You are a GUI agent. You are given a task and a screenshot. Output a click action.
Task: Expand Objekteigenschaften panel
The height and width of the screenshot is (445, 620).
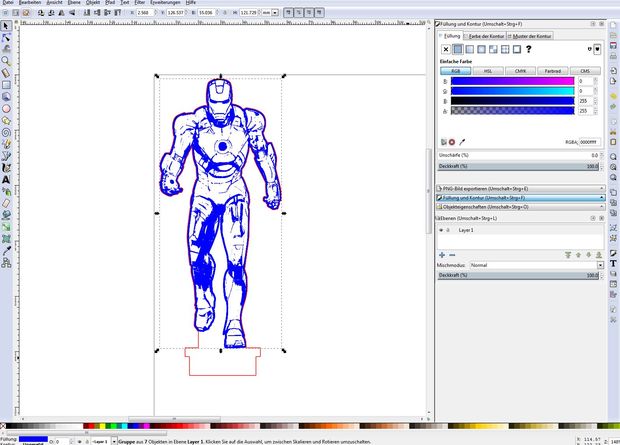pos(520,207)
